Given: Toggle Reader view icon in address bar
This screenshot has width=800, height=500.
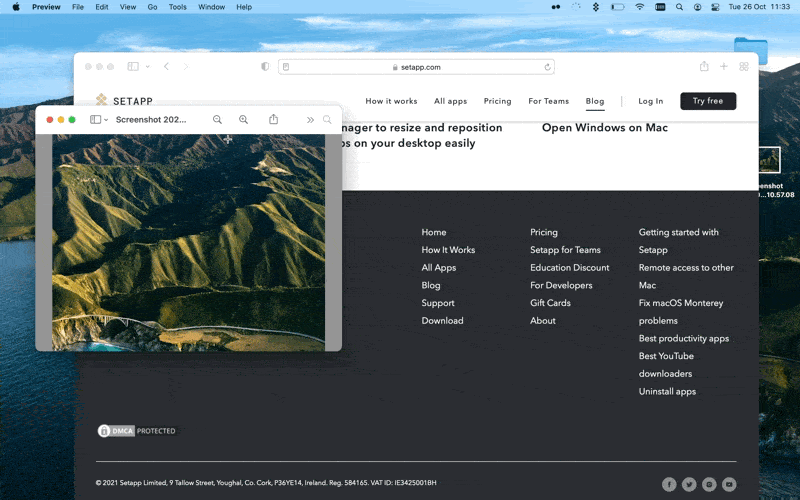Looking at the screenshot, I should [x=286, y=67].
